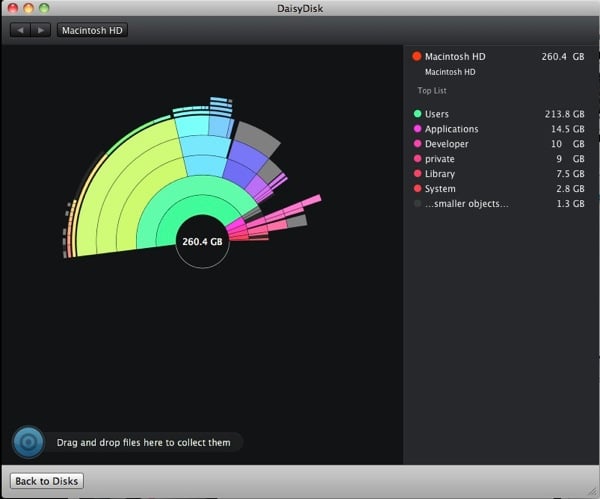600x499 pixels.
Task: Click the blue collector target icon
Action: 28,442
